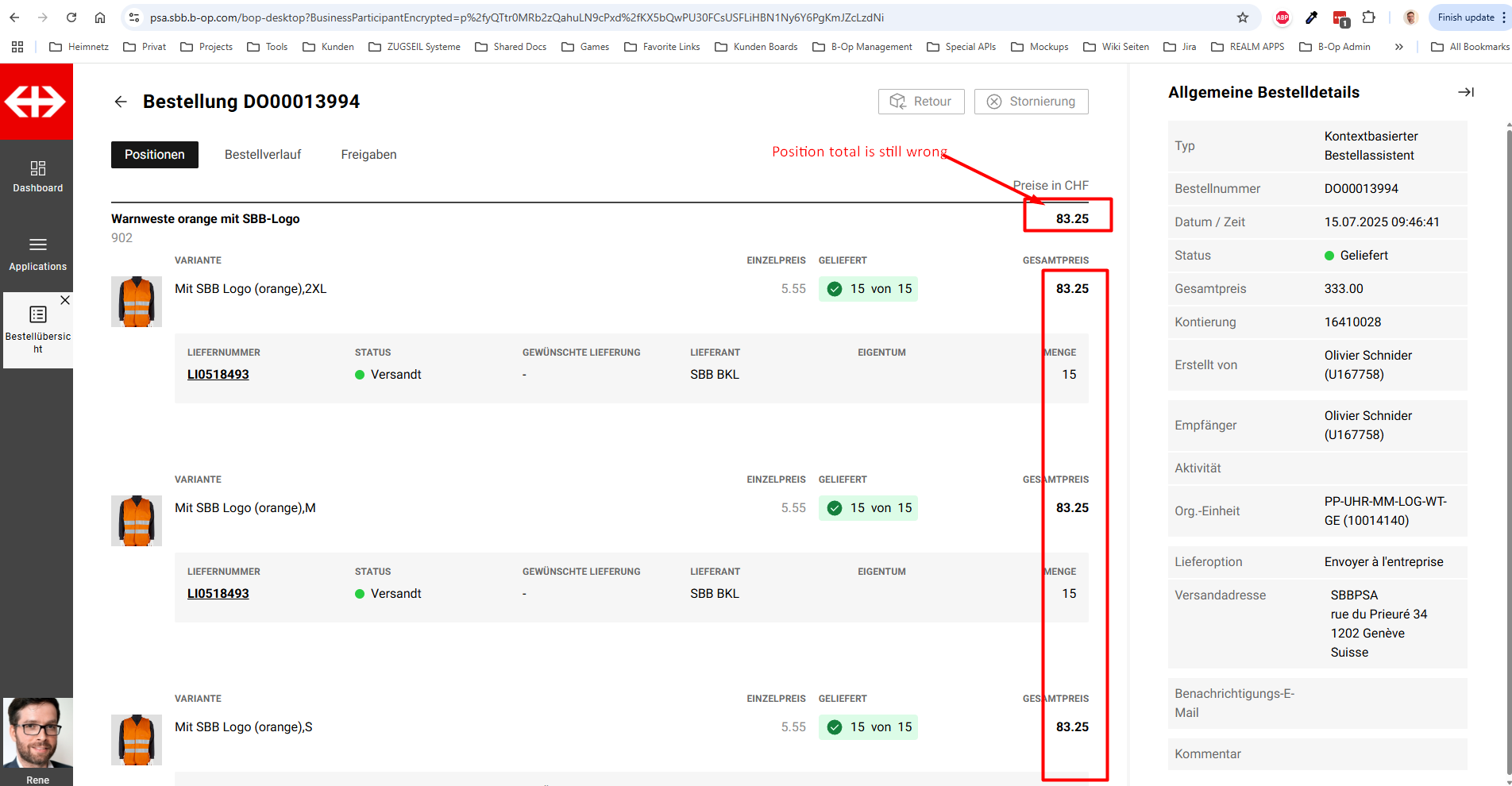Open delivery LI0518493 for M variant
This screenshot has width=1512, height=786.
click(218, 594)
